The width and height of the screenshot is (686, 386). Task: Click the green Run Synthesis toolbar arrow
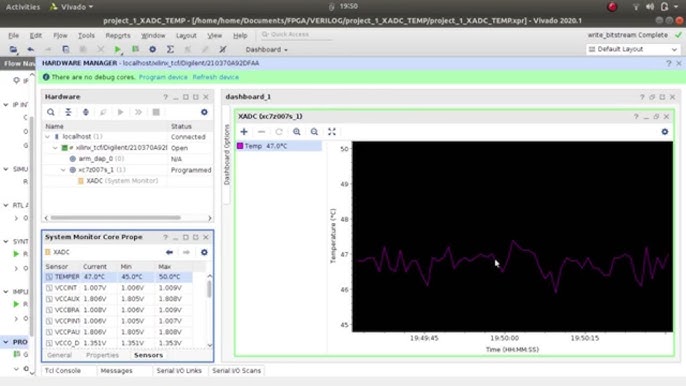[118, 49]
